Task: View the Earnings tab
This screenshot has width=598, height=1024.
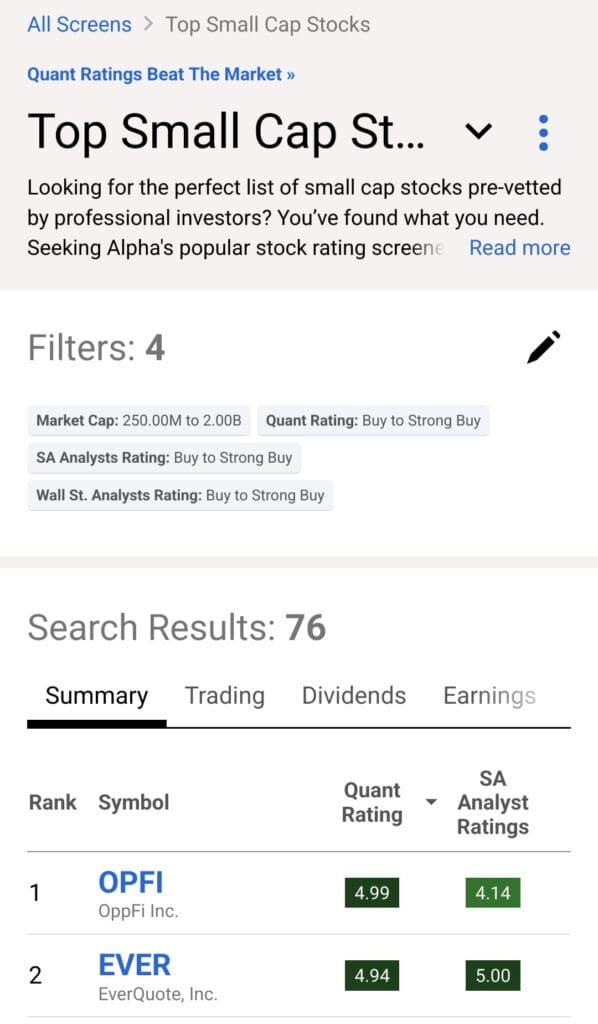Action: click(489, 695)
